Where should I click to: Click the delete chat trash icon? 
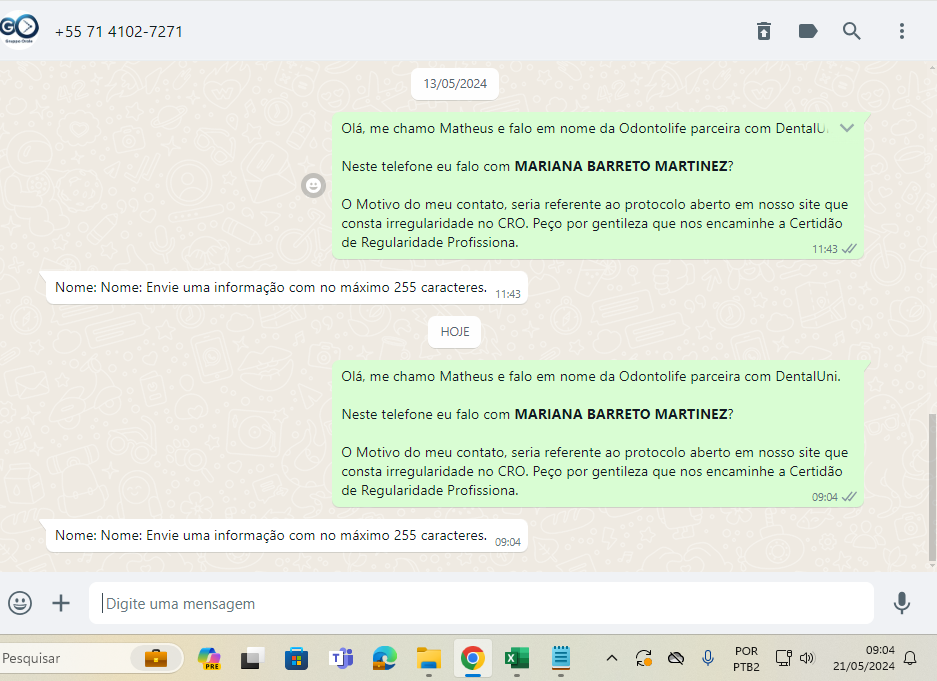(x=764, y=31)
